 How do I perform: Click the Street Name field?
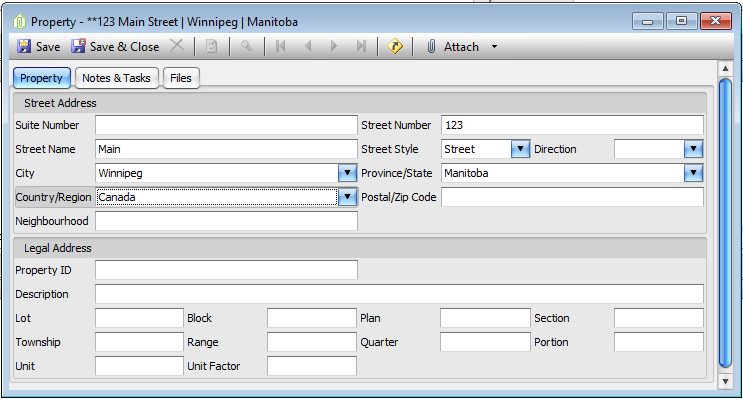tap(226, 149)
